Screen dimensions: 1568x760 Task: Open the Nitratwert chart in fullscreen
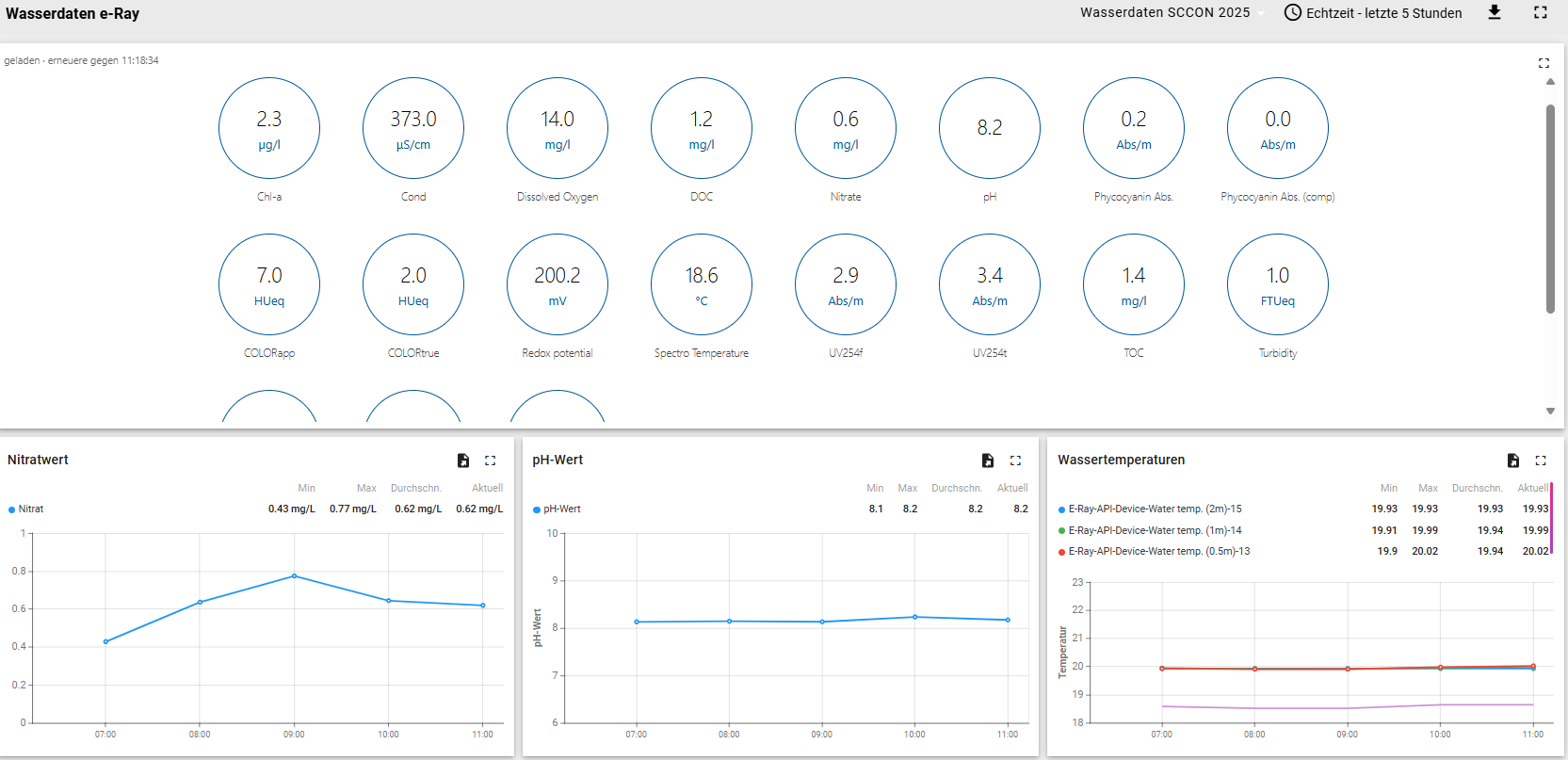point(491,461)
